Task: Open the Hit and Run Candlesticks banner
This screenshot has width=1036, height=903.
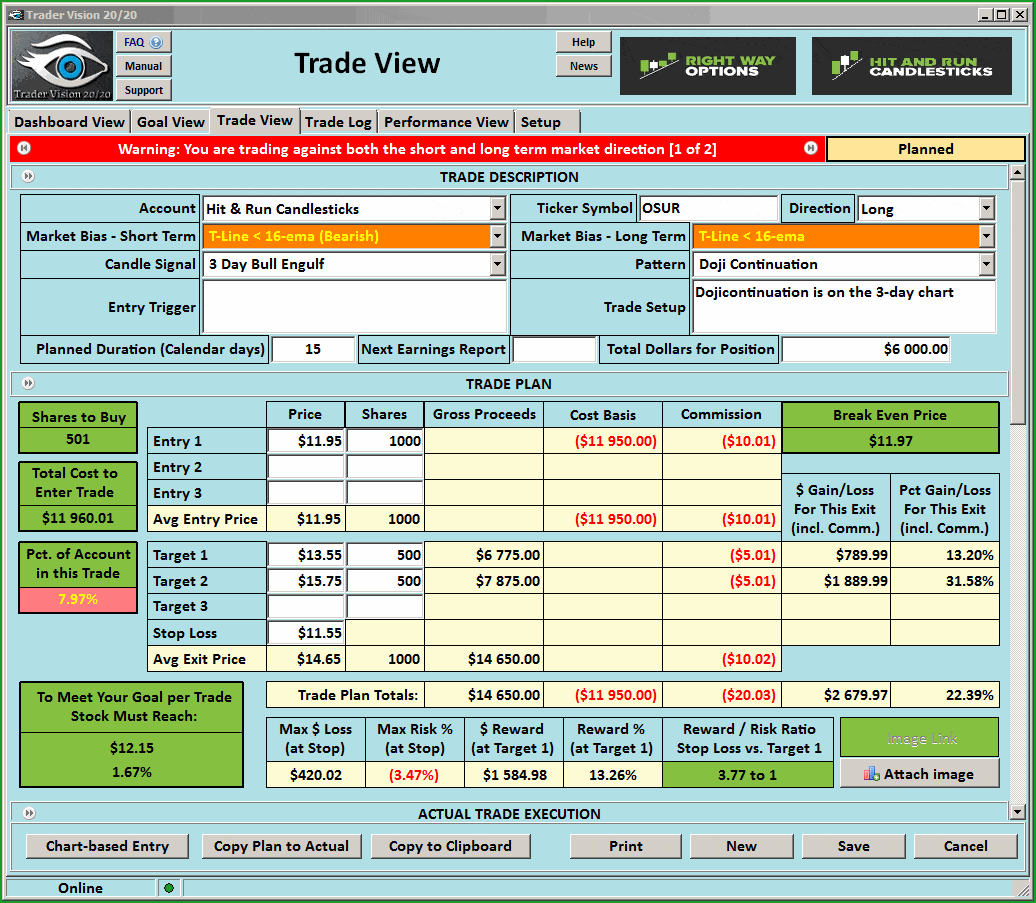Action: (x=911, y=65)
